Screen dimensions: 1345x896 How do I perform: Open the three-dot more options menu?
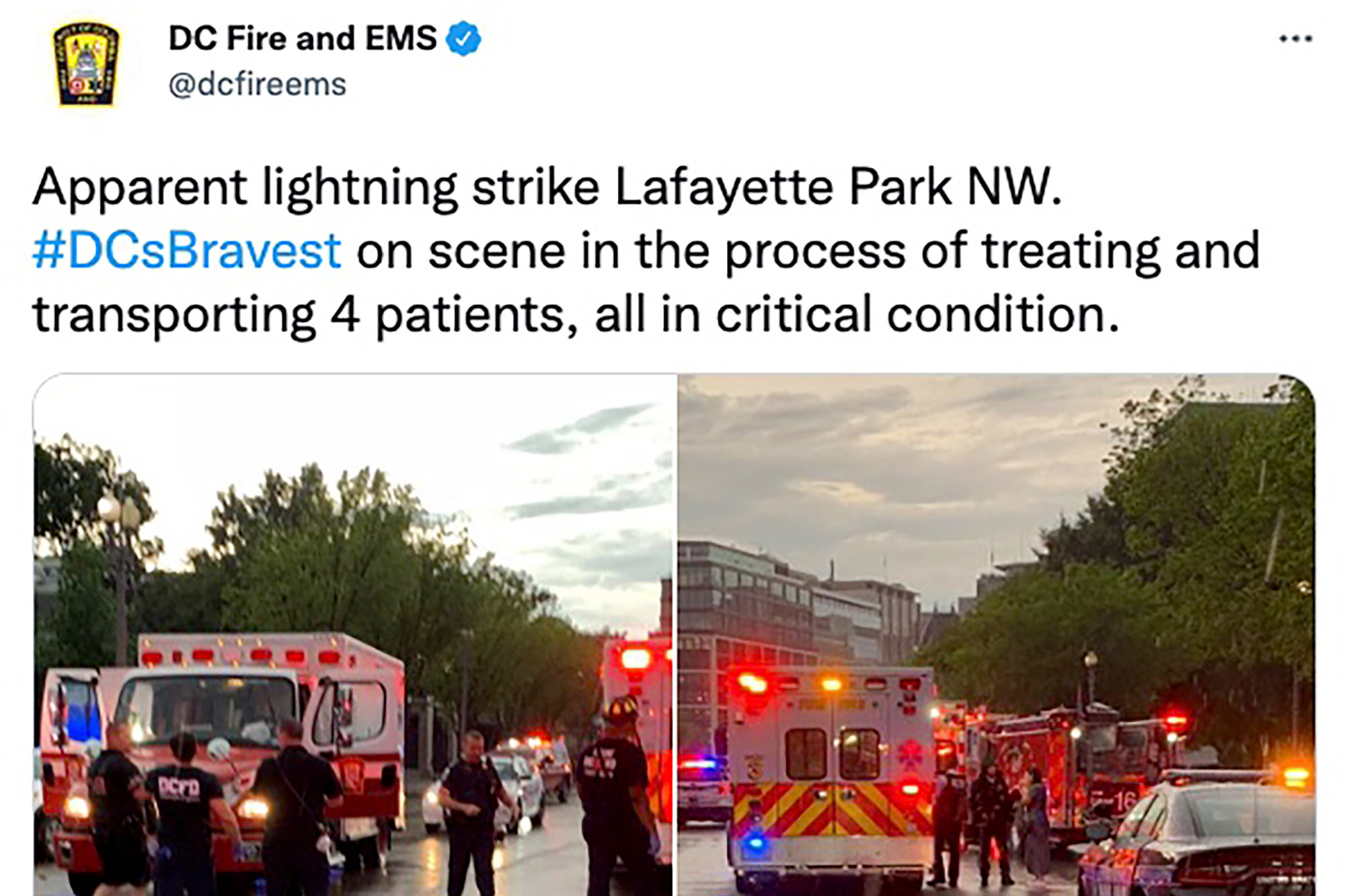[x=1295, y=39]
